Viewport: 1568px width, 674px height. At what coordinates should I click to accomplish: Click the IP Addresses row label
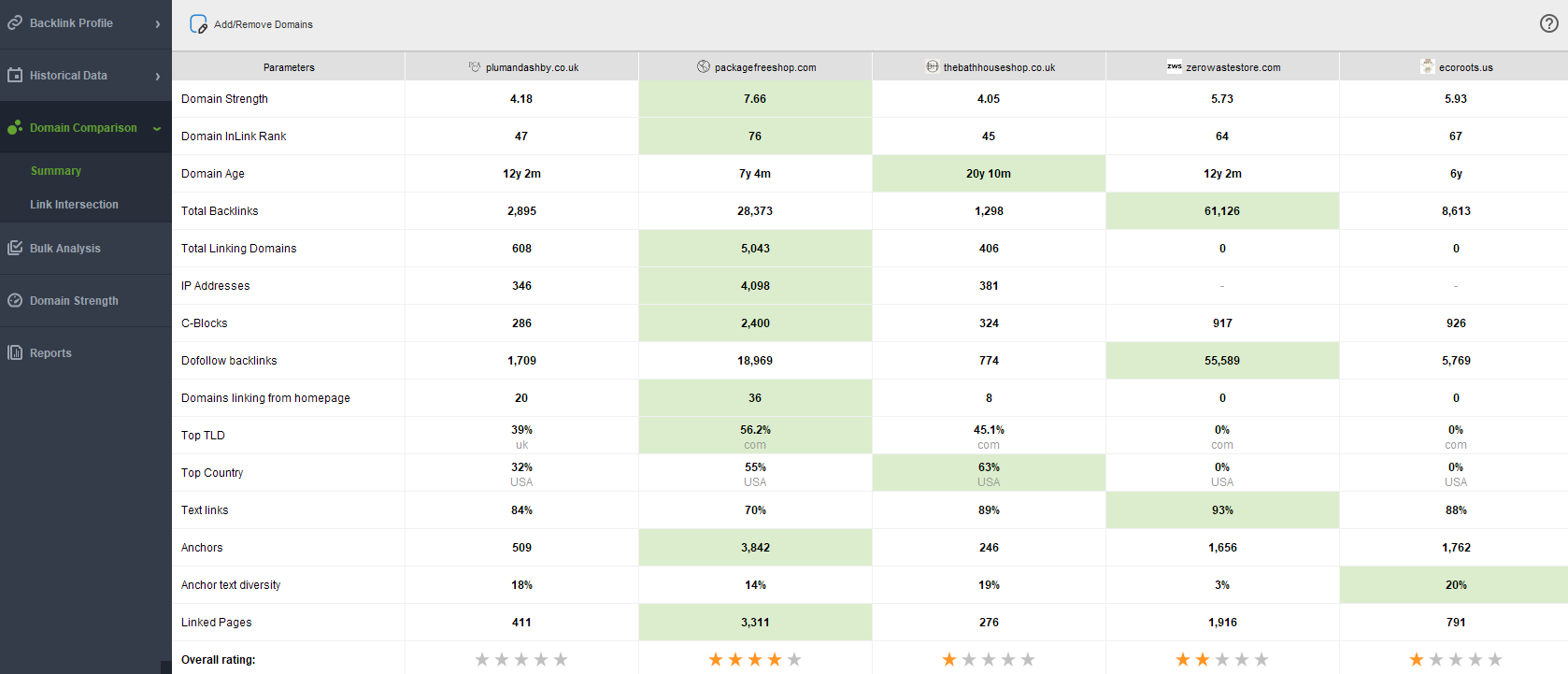216,286
